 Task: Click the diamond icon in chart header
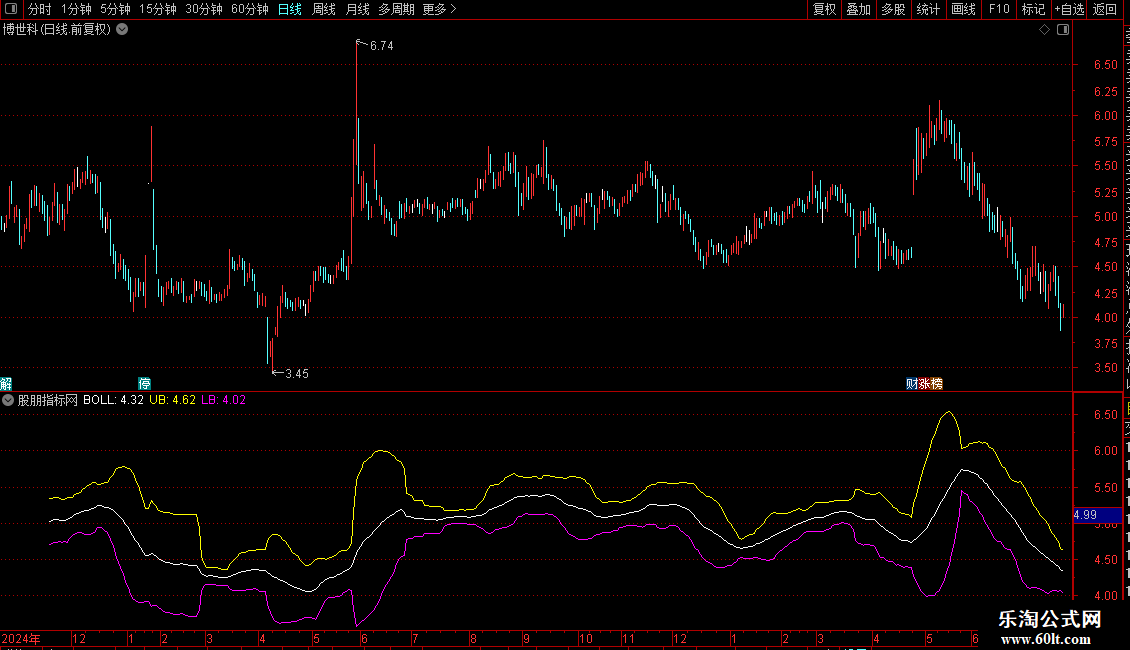point(1044,30)
